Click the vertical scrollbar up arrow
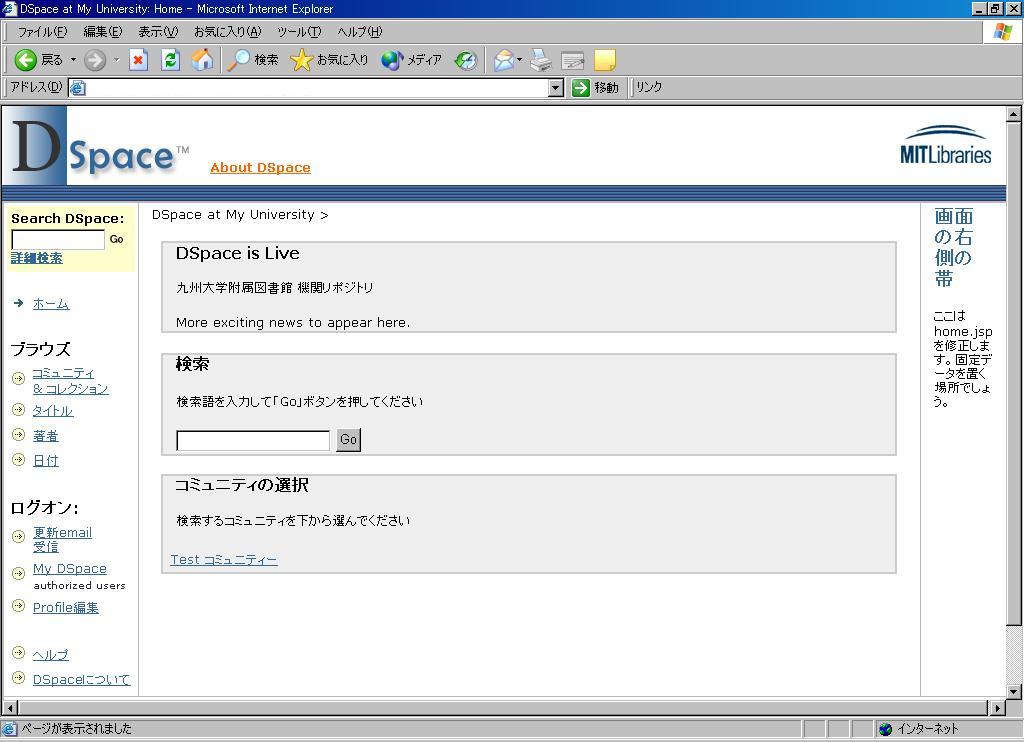The width and height of the screenshot is (1024, 742). pyautogui.click(x=1014, y=114)
